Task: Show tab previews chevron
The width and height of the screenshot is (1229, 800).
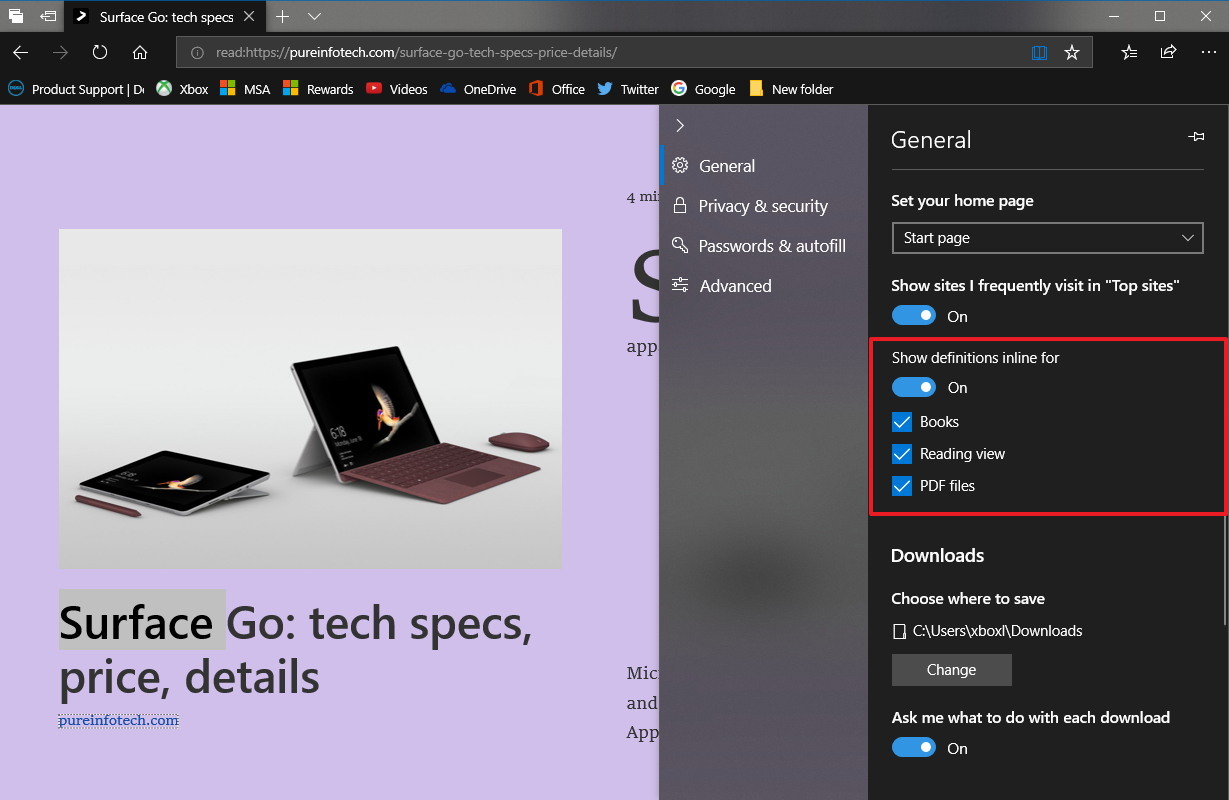Action: point(314,16)
